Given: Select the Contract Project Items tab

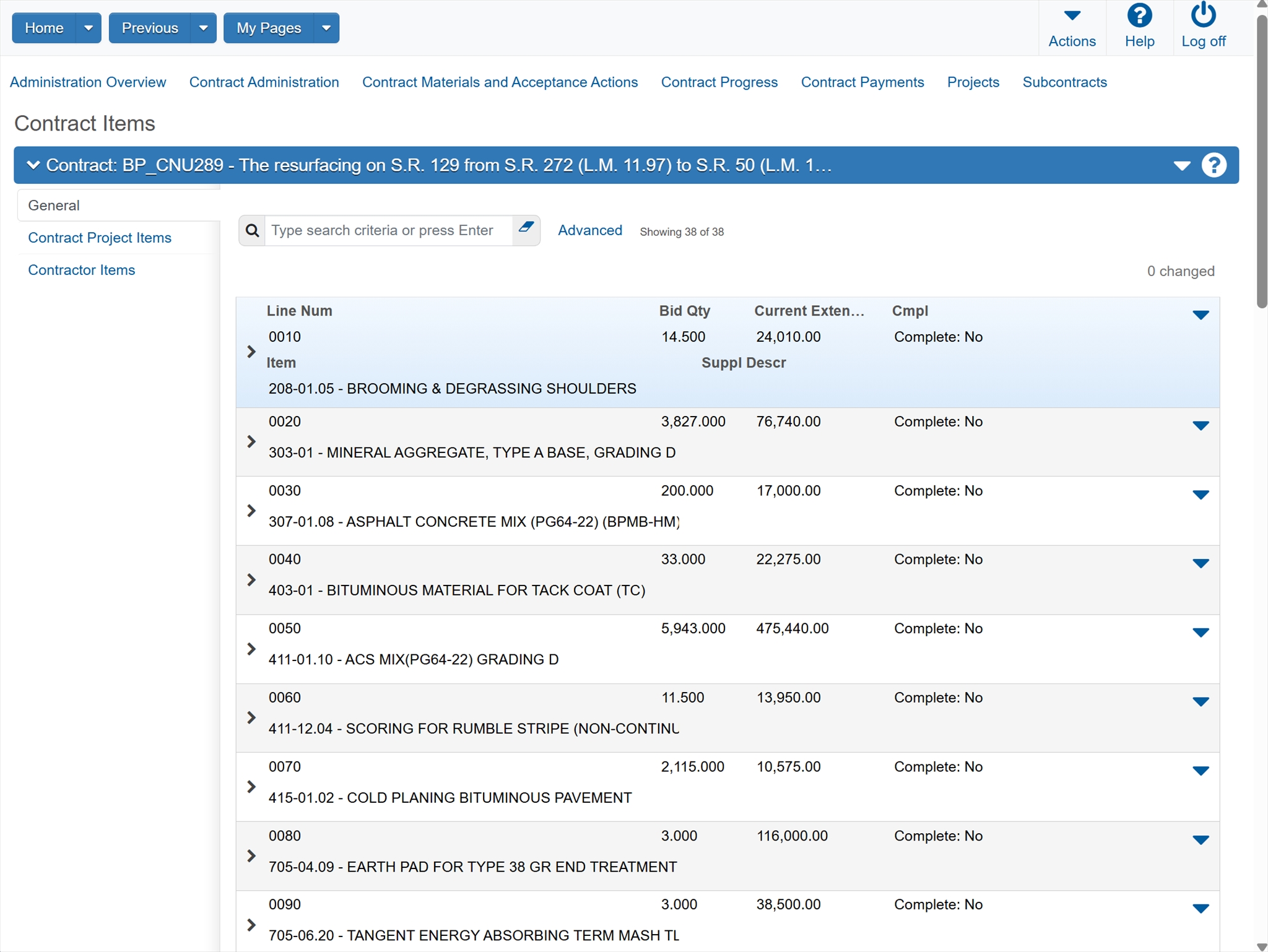Looking at the screenshot, I should coord(100,238).
